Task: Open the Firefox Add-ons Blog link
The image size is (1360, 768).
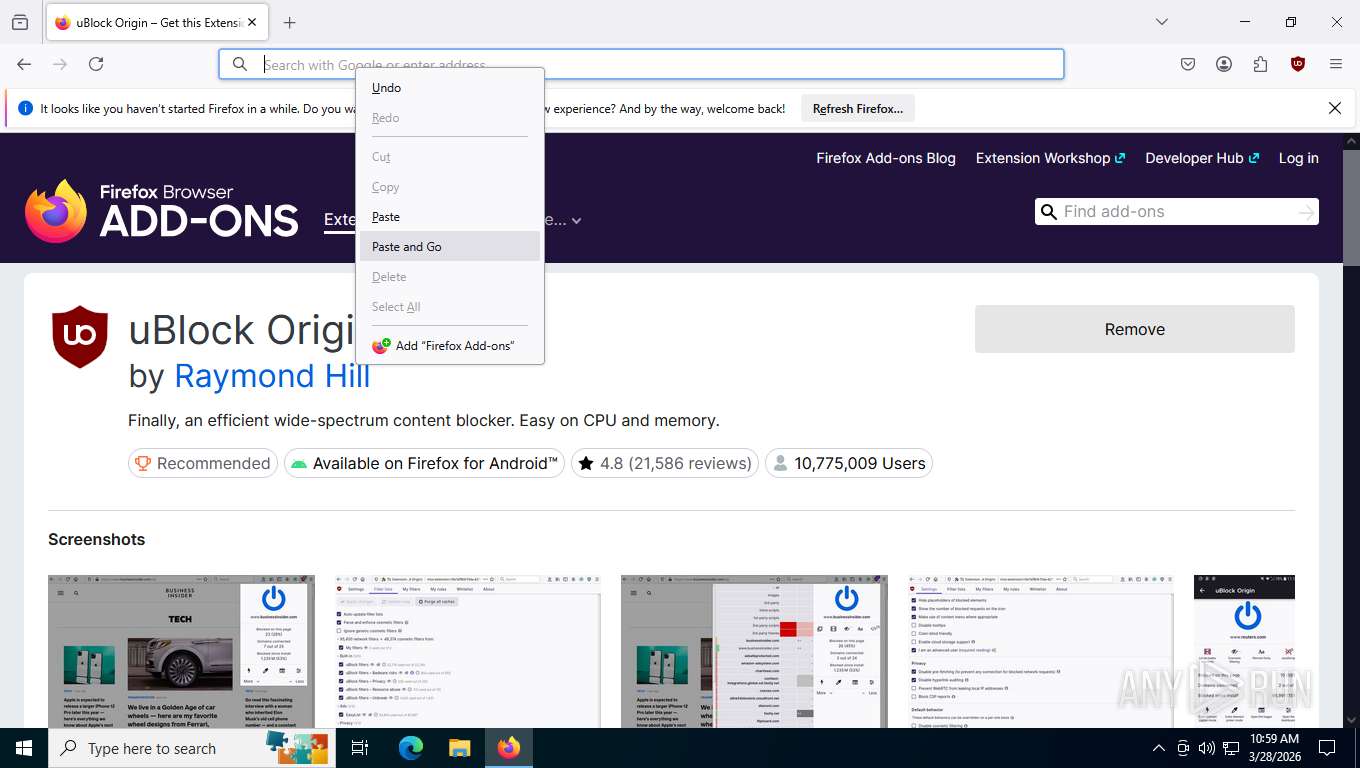Action: pyautogui.click(x=886, y=158)
